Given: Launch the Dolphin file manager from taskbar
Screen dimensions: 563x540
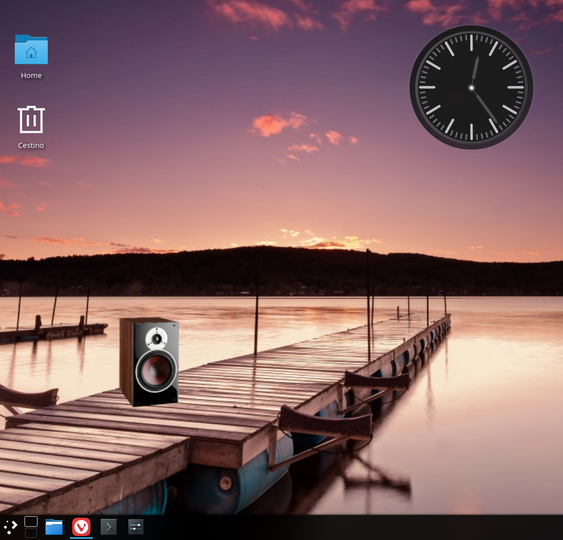Looking at the screenshot, I should click(54, 527).
